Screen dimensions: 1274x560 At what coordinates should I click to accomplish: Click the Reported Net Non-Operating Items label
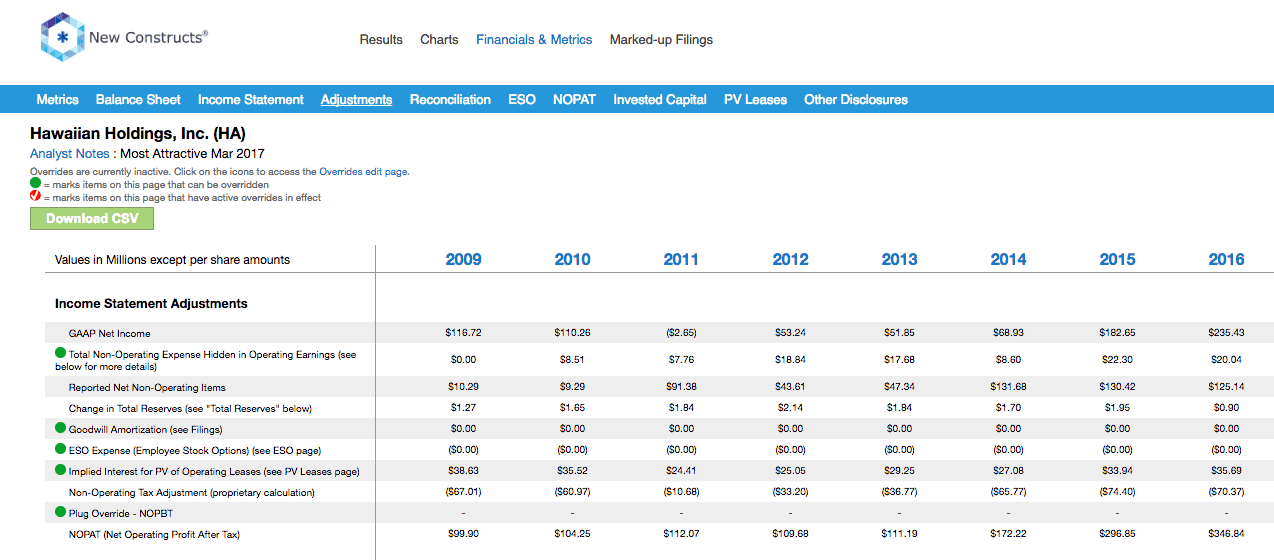[147, 387]
